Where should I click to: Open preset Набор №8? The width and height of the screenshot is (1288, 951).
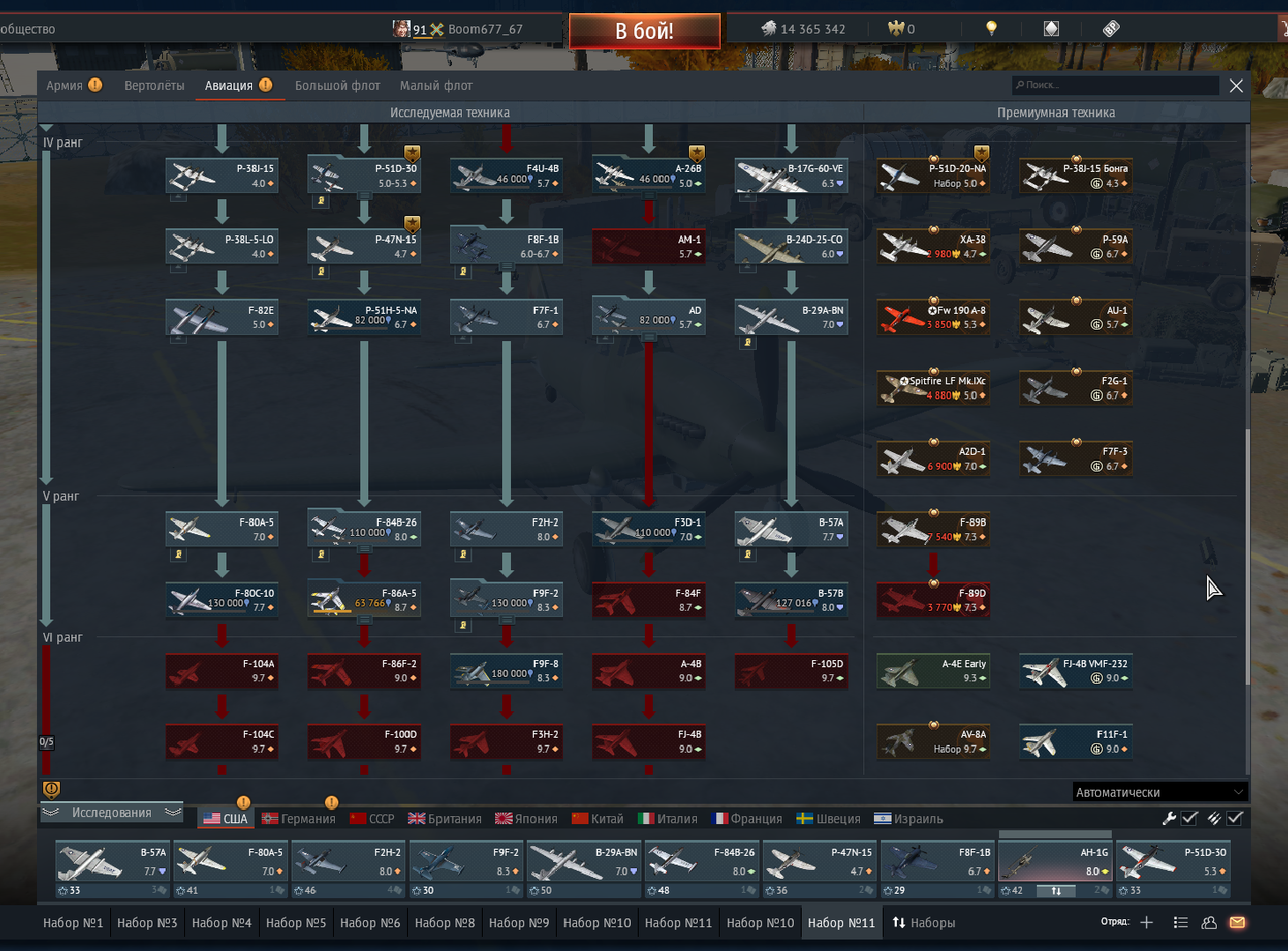point(445,922)
